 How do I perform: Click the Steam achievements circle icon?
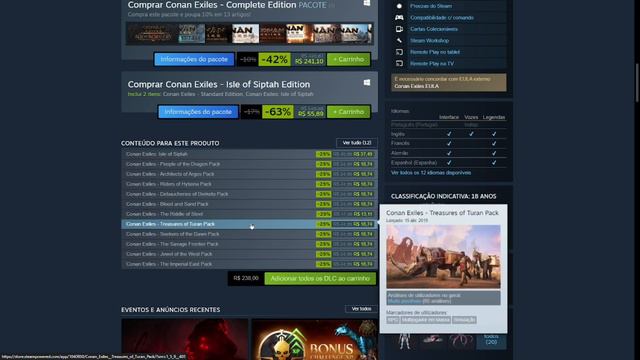tap(399, 6)
